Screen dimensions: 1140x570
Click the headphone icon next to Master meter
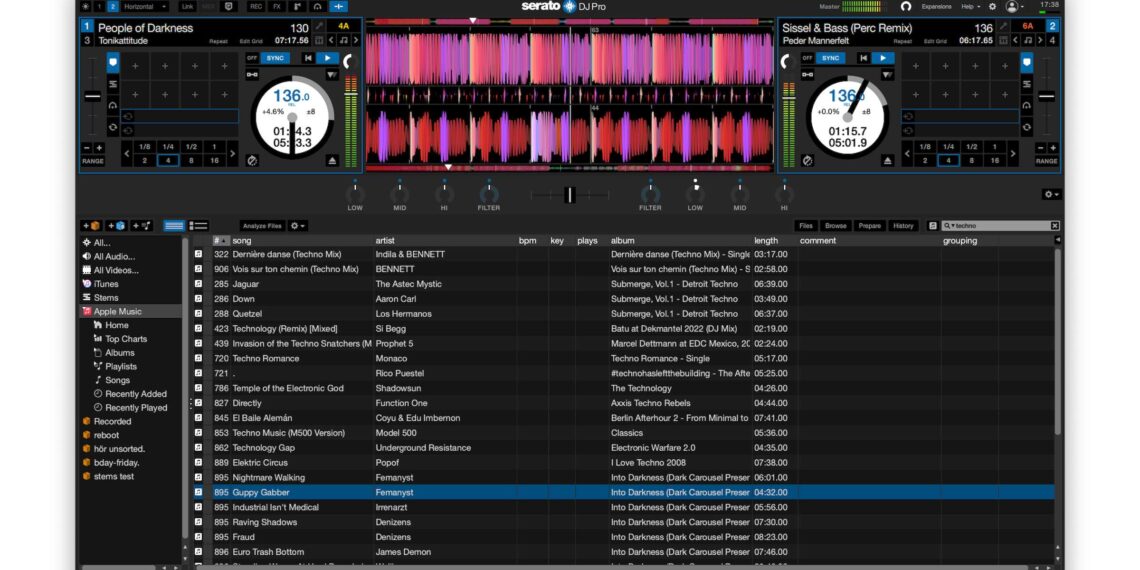pos(906,6)
